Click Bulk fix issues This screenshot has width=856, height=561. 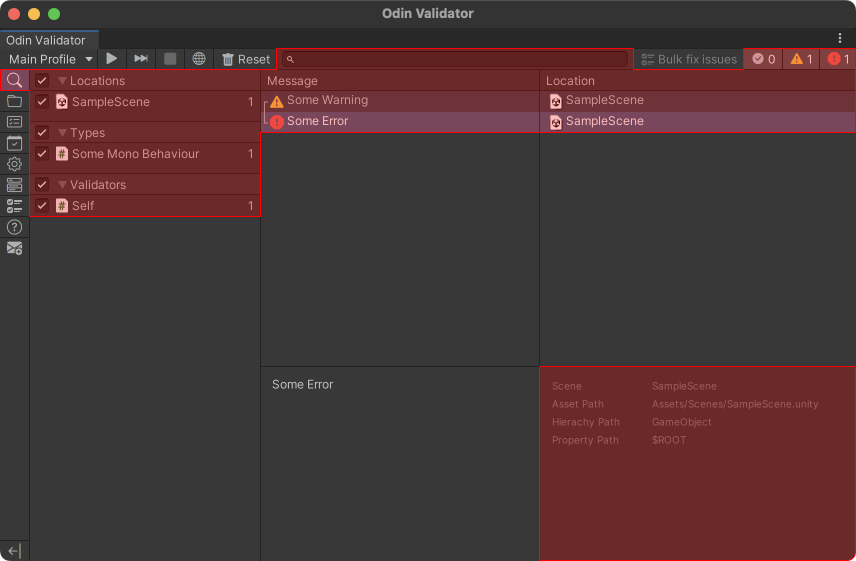coord(688,59)
